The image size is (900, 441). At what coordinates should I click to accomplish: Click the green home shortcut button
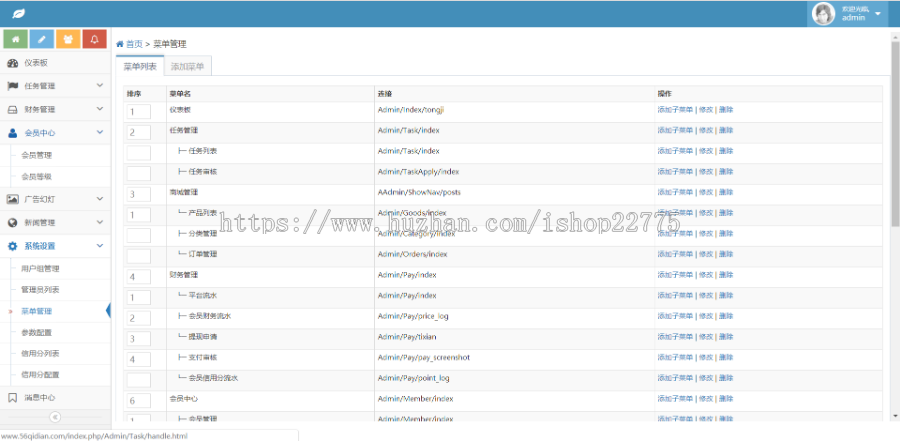[16, 39]
